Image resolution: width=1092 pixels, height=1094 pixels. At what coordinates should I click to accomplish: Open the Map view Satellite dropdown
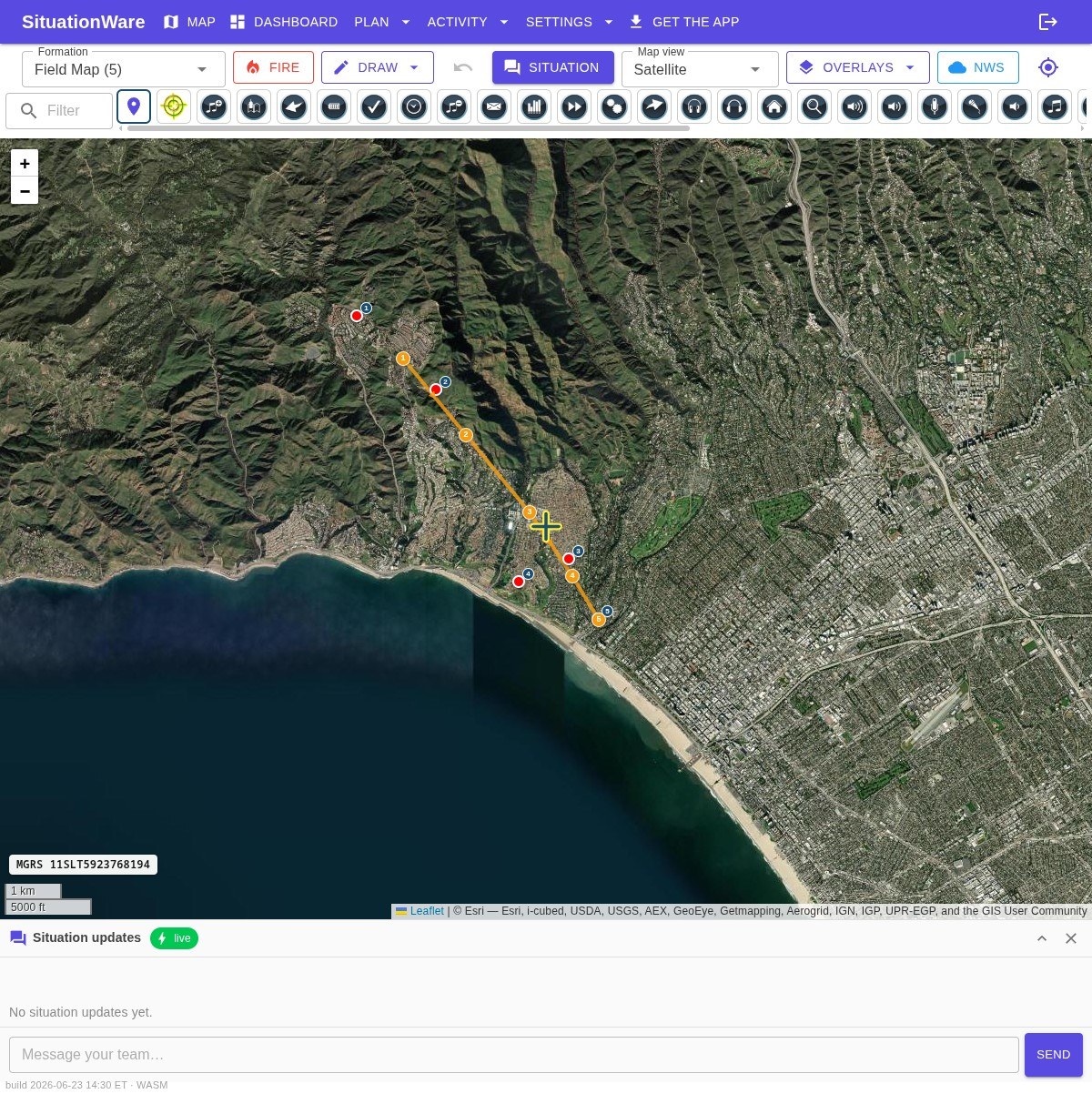tap(700, 69)
